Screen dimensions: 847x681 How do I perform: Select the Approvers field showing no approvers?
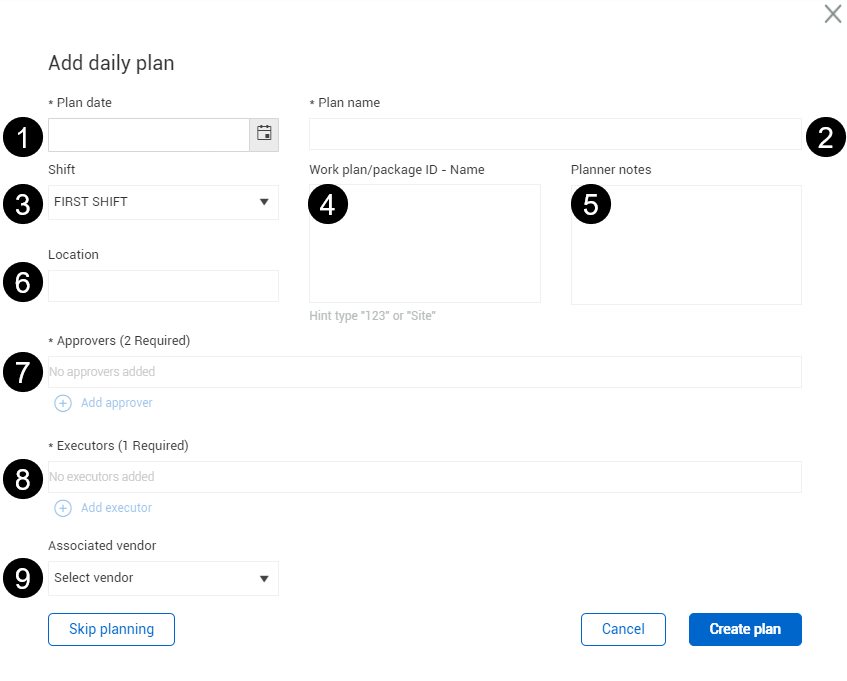(x=425, y=372)
